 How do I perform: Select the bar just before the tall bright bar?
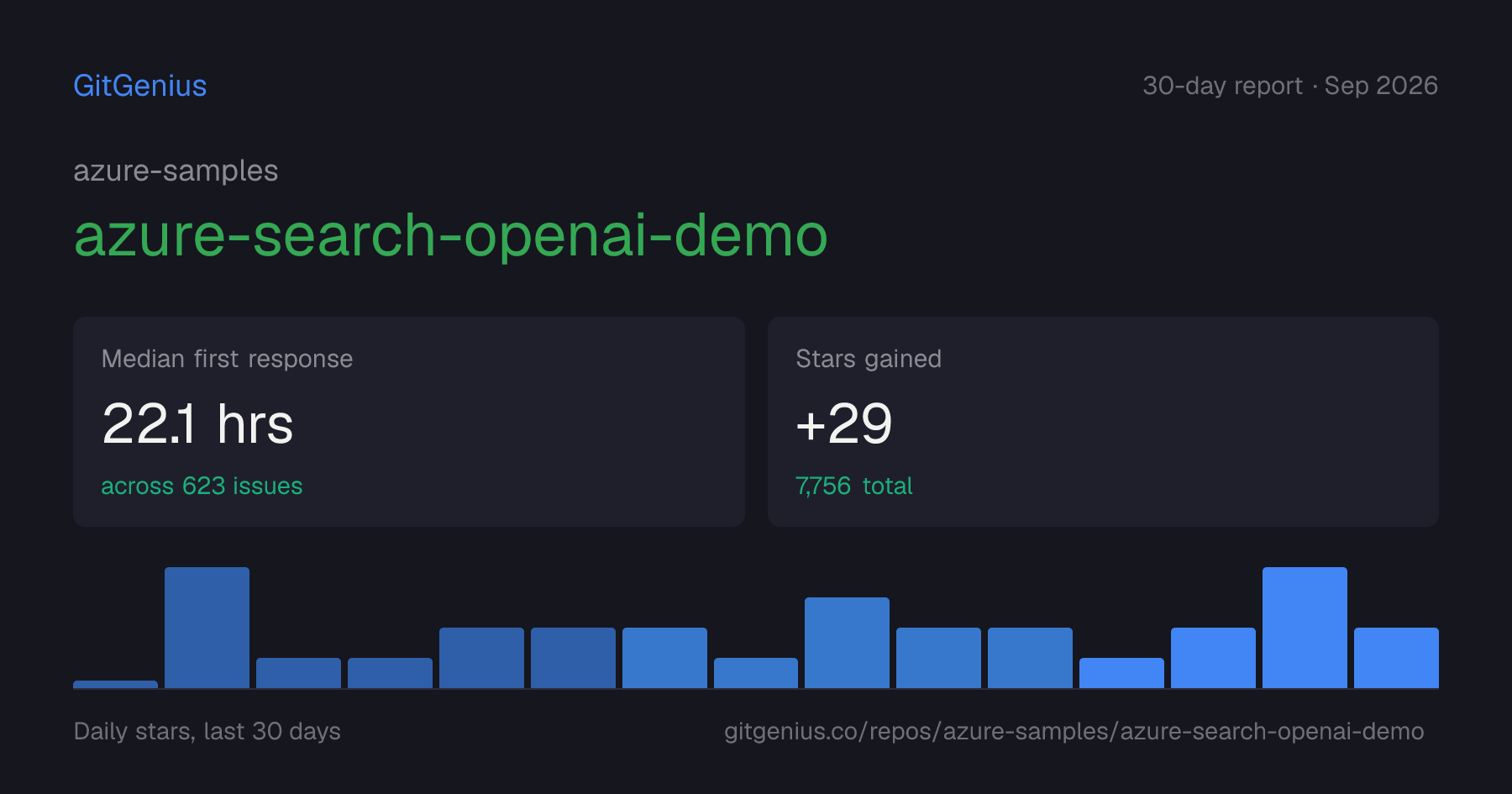pos(1213,658)
